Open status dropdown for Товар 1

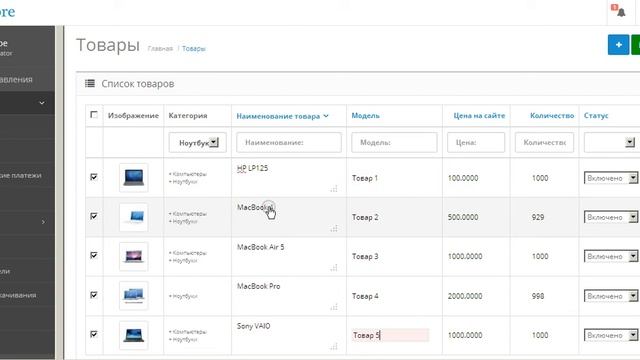pos(611,178)
